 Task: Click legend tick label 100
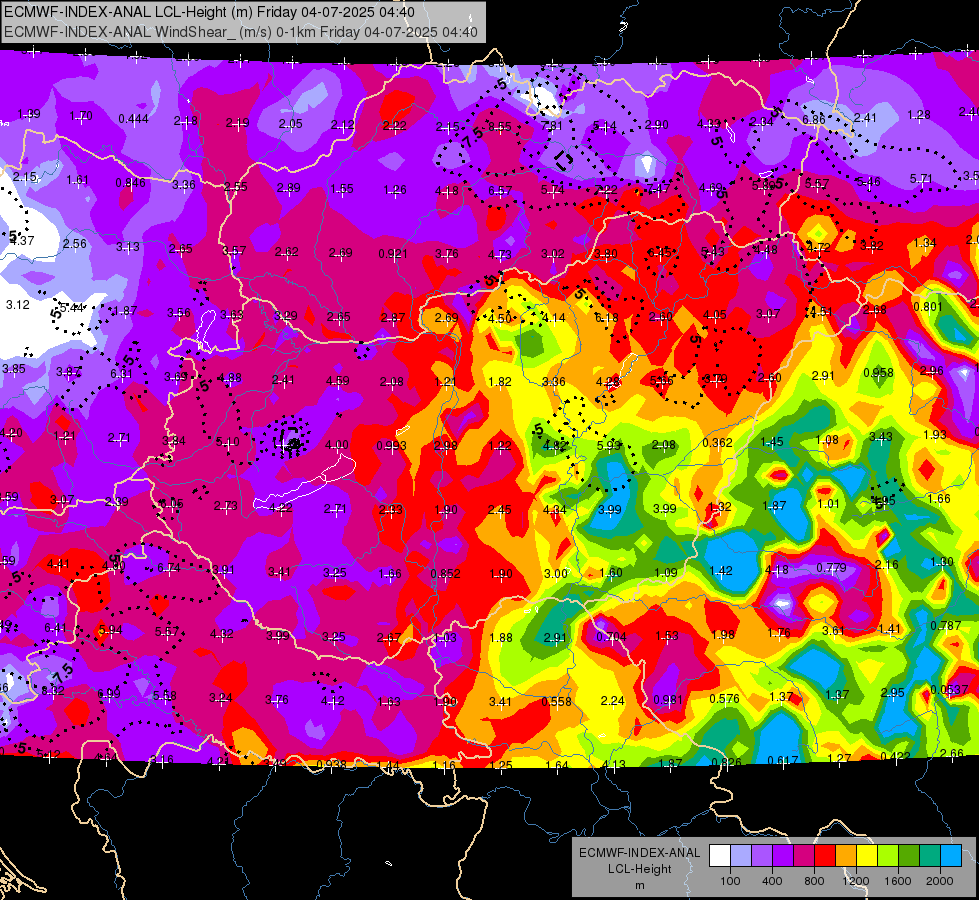point(730,881)
